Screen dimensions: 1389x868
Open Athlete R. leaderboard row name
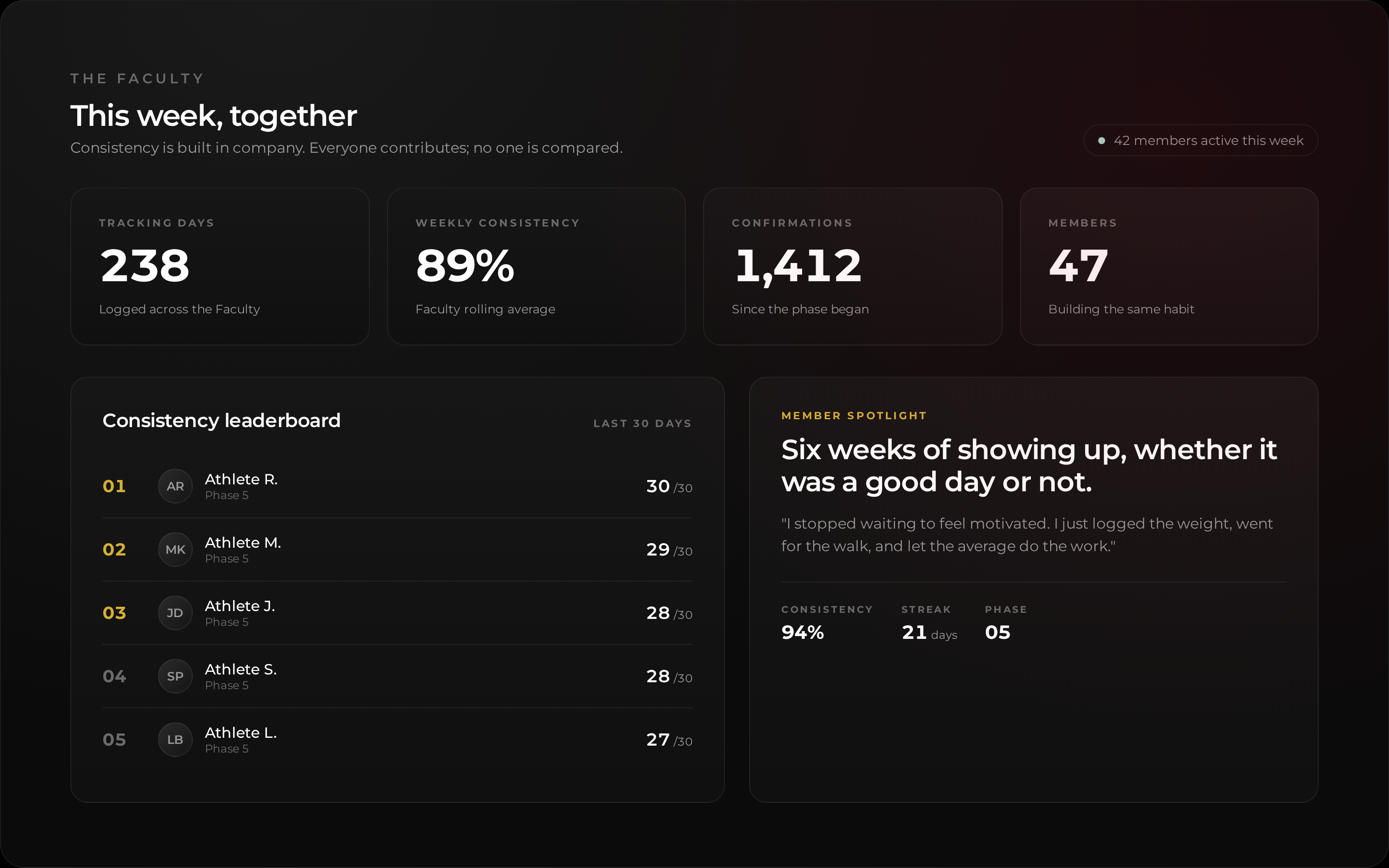click(x=241, y=479)
